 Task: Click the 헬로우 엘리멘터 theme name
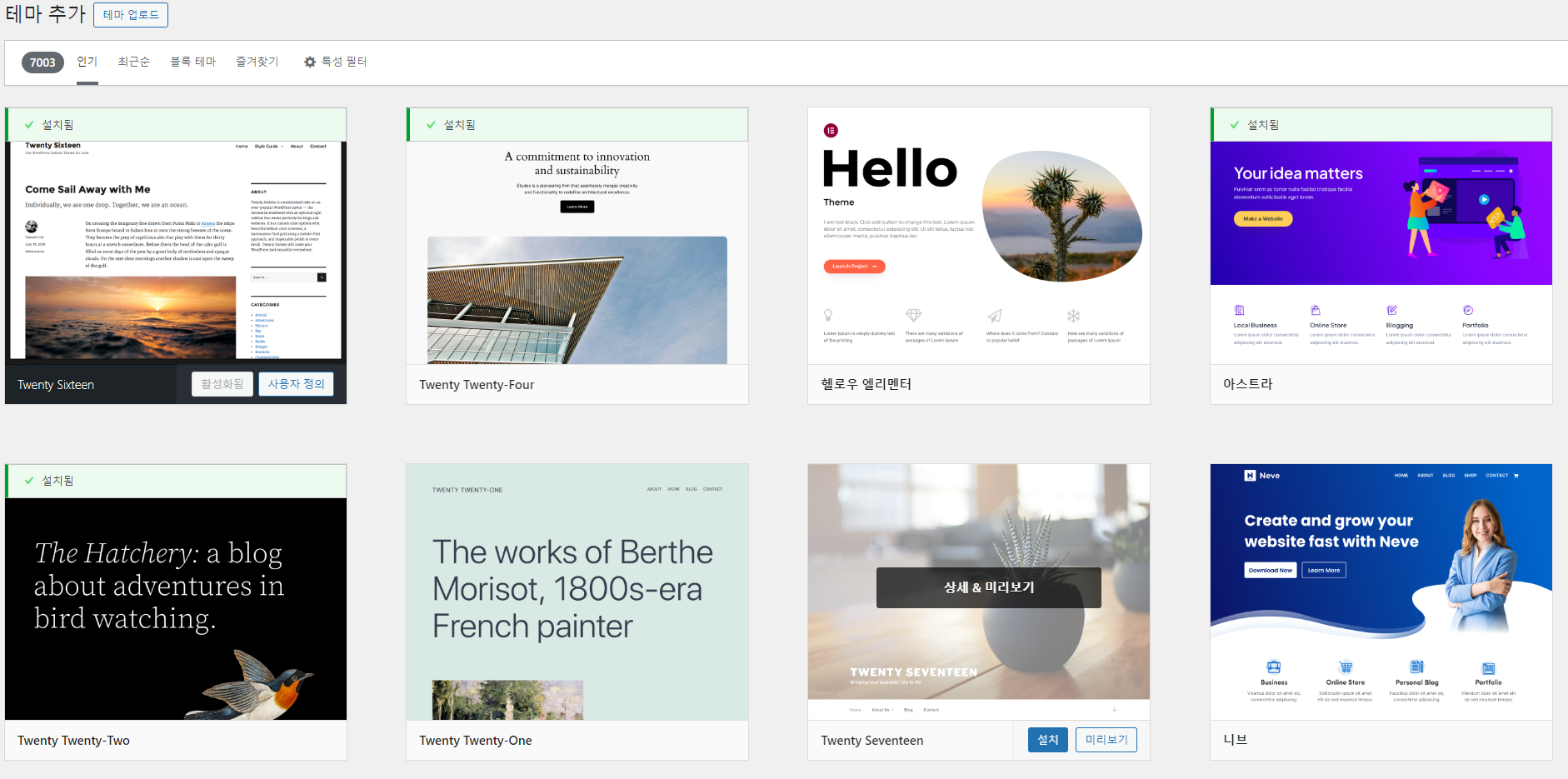pyautogui.click(x=866, y=384)
